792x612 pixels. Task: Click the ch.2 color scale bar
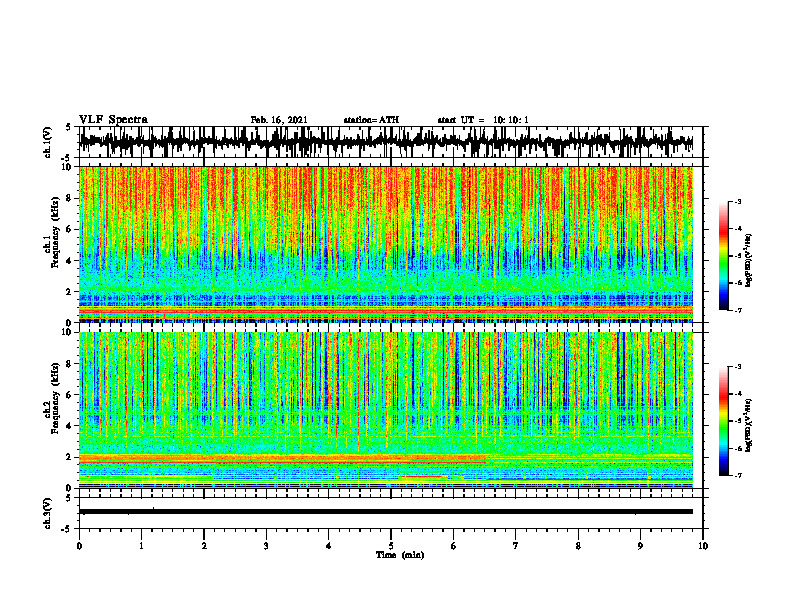click(x=723, y=421)
